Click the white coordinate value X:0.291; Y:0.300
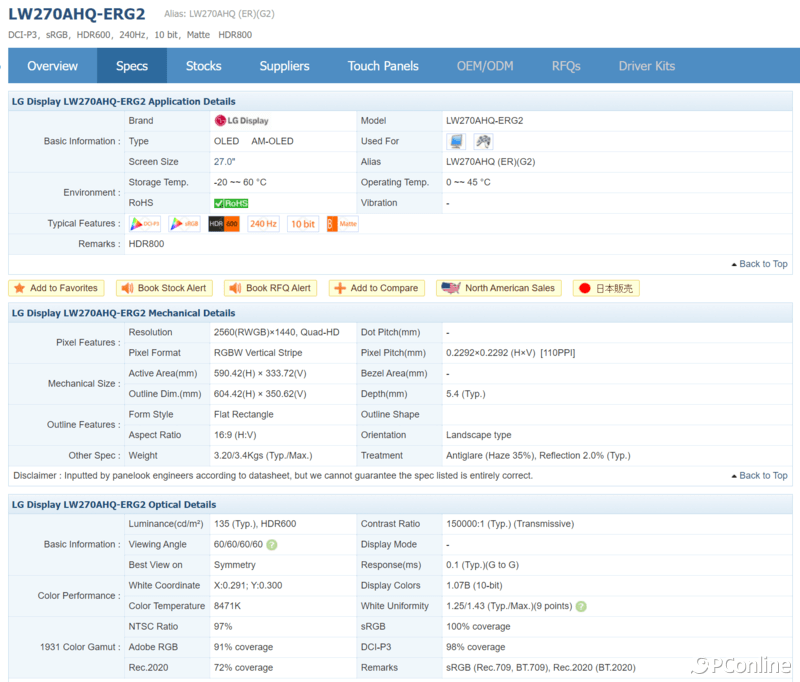 tap(248, 586)
